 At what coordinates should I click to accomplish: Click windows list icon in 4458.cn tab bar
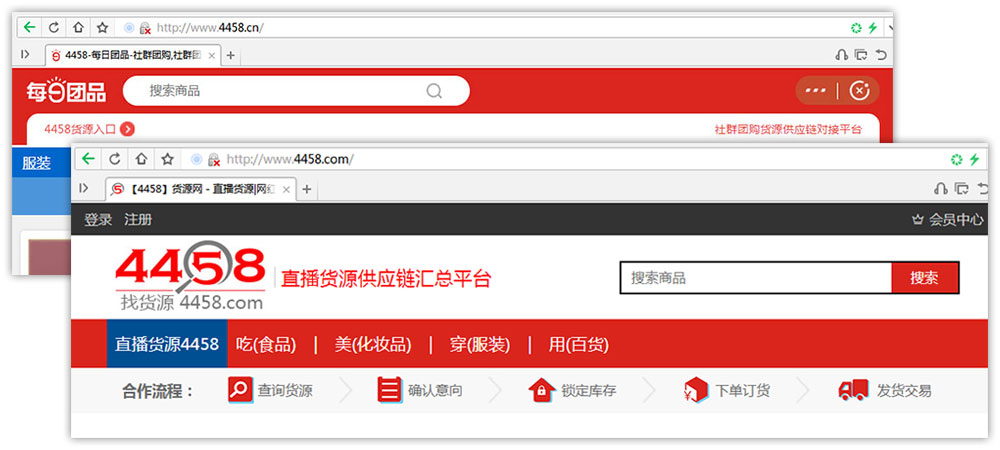click(x=862, y=55)
